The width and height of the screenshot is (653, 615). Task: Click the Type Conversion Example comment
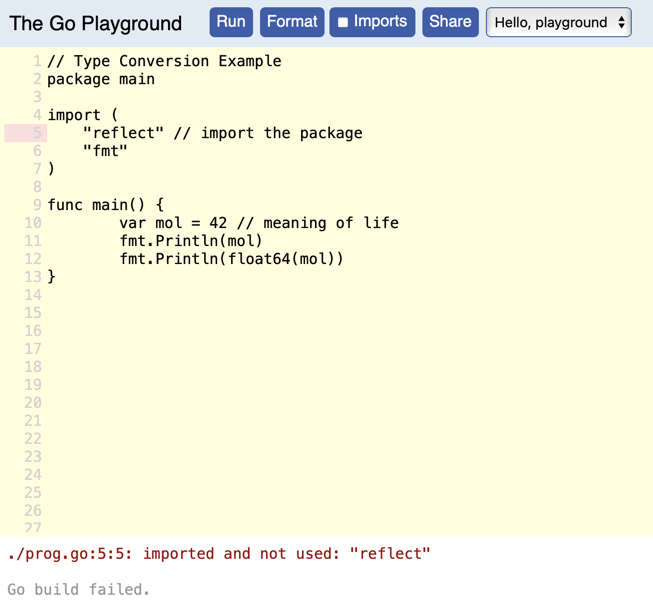pyautogui.click(x=164, y=61)
